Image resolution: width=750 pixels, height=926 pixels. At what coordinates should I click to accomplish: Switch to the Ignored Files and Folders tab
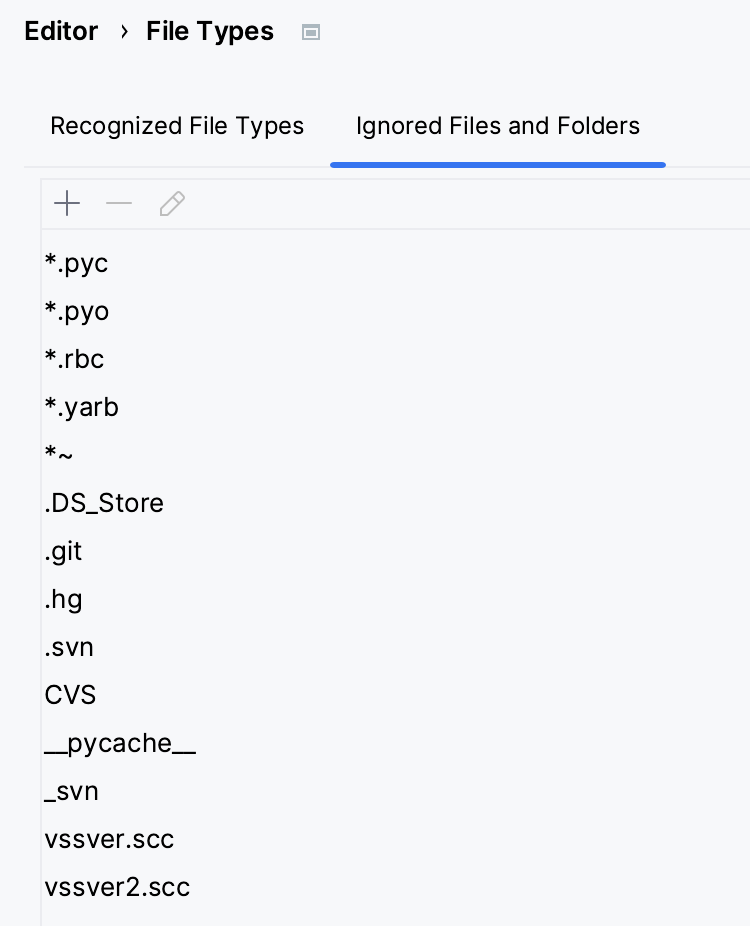[x=498, y=126]
